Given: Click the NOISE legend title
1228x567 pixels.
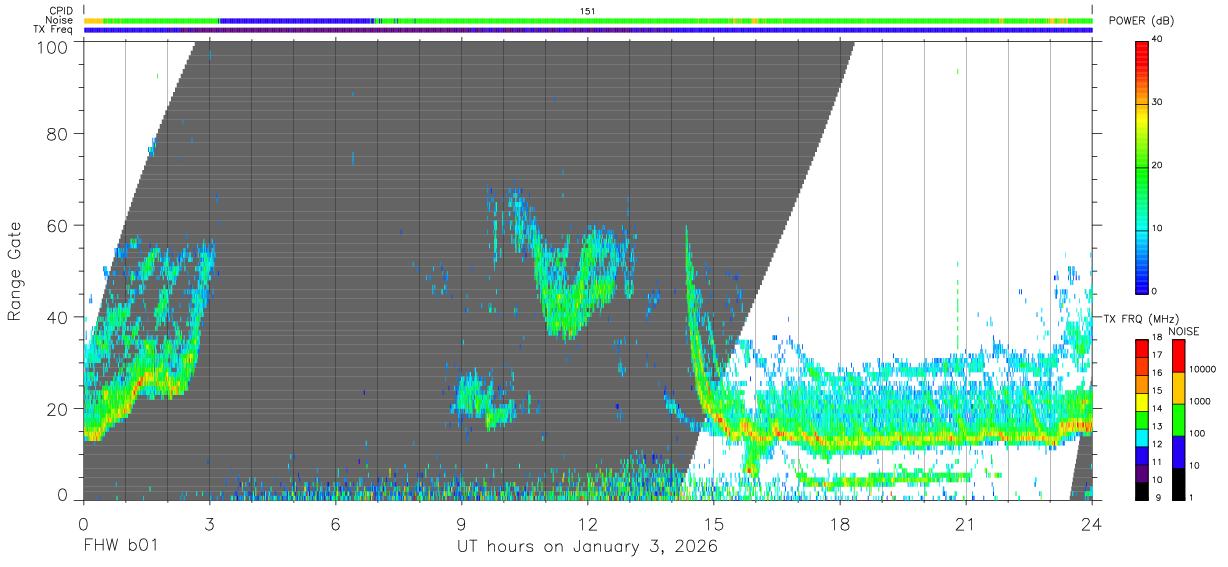Looking at the screenshot, I should coord(1184,331).
